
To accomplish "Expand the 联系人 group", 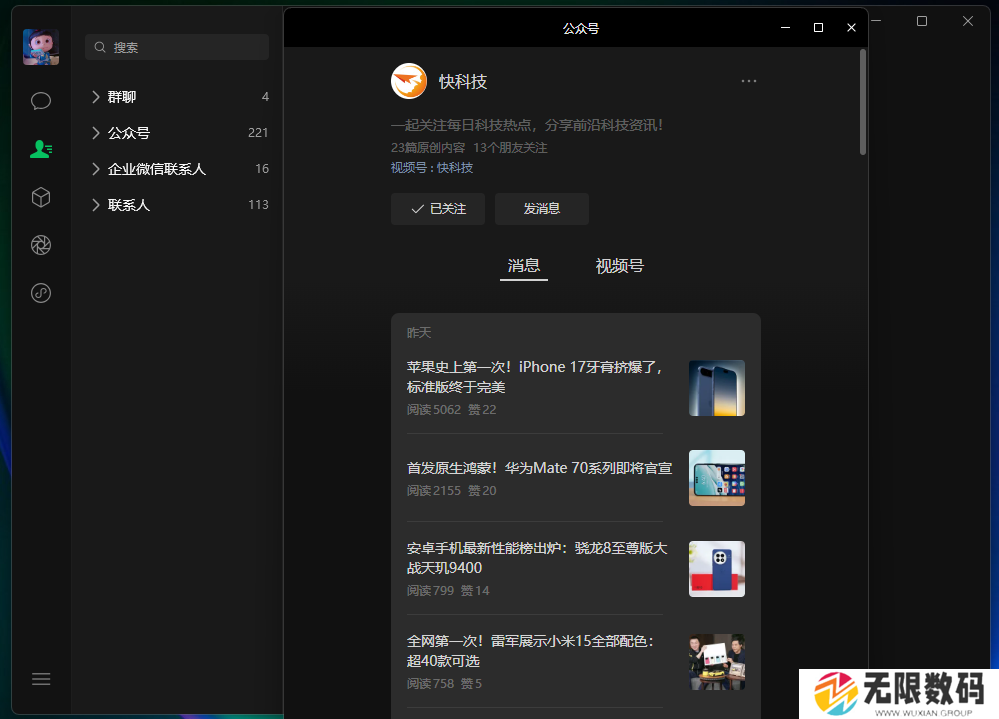I will tap(176, 204).
